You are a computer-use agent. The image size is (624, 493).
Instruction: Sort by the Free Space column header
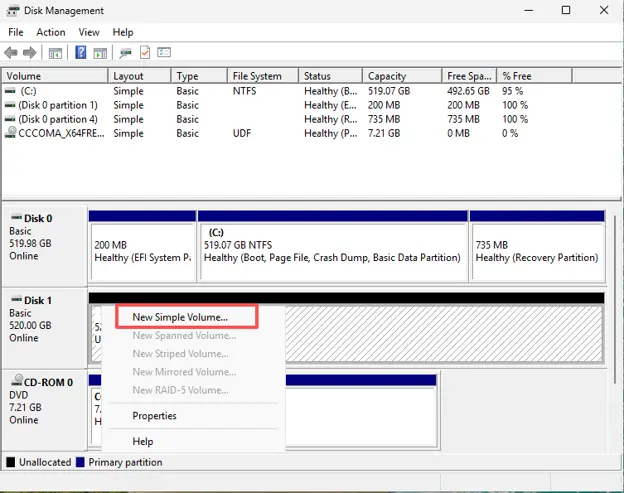click(x=469, y=76)
